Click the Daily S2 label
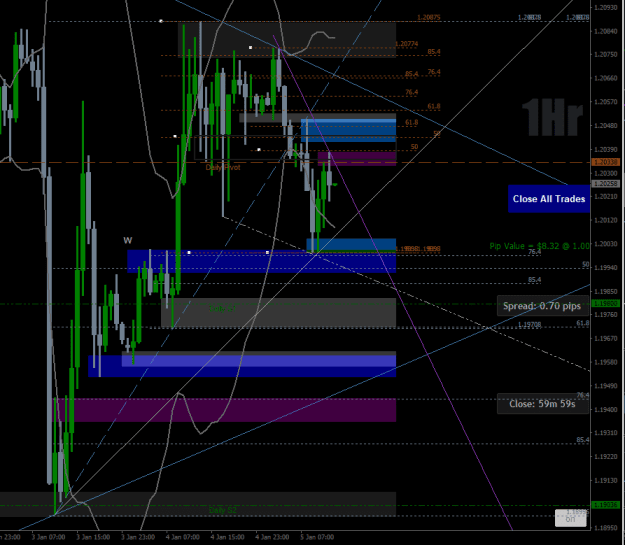 [x=222, y=510]
